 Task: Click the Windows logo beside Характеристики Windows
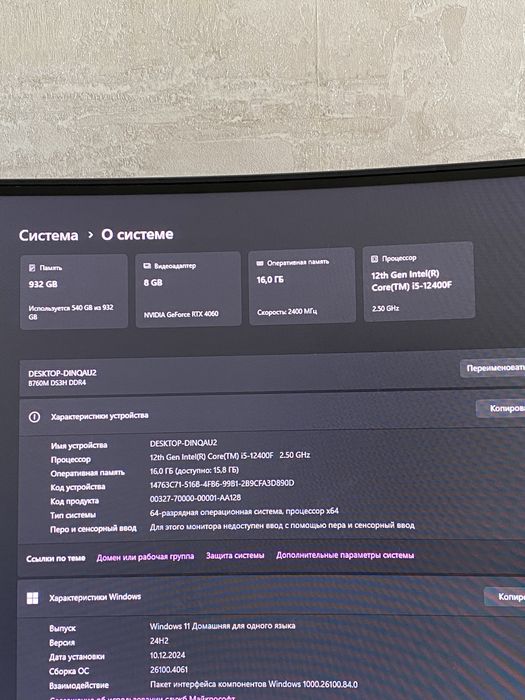tap(33, 598)
